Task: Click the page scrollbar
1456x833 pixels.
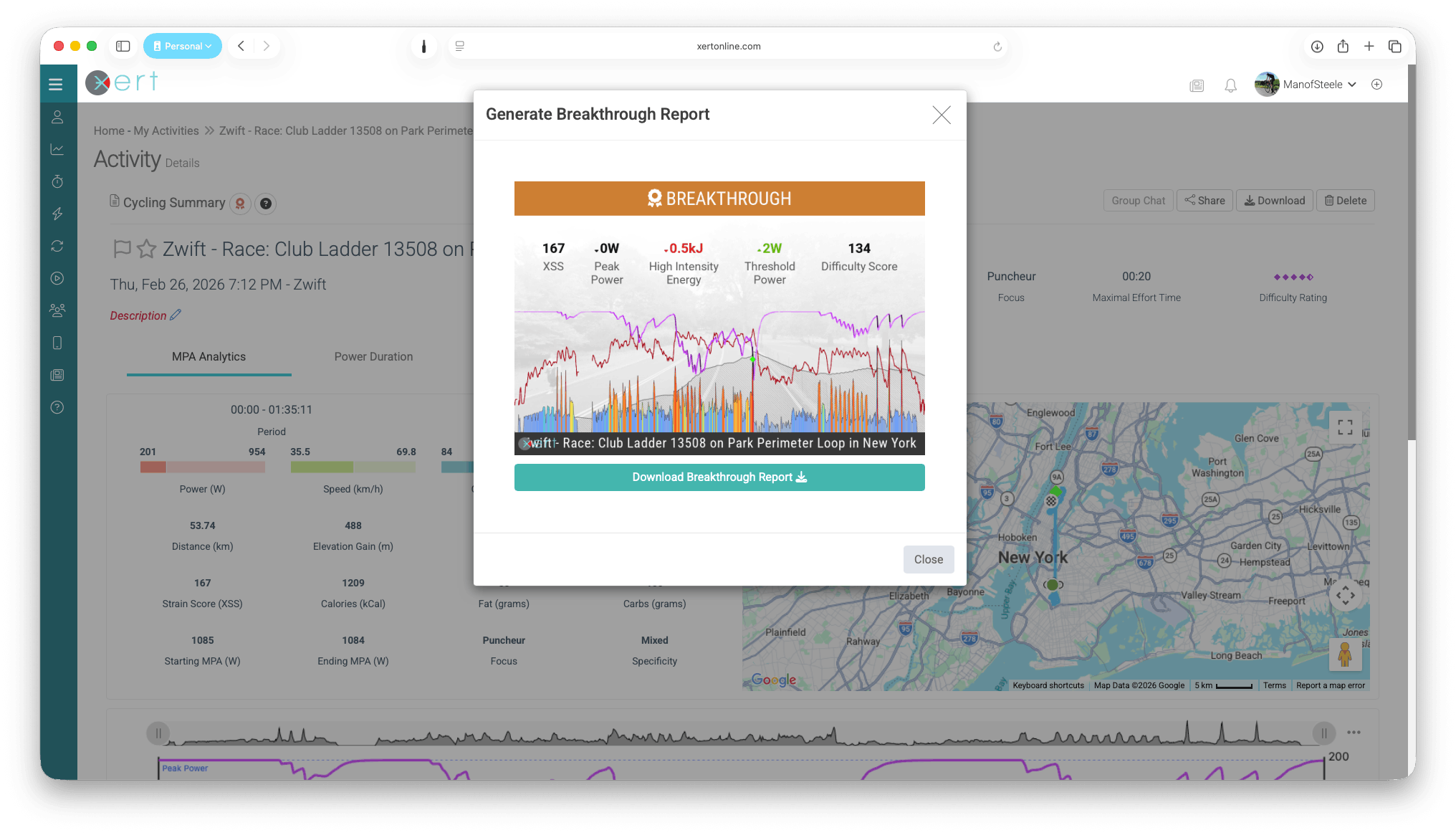Action: click(x=1411, y=251)
